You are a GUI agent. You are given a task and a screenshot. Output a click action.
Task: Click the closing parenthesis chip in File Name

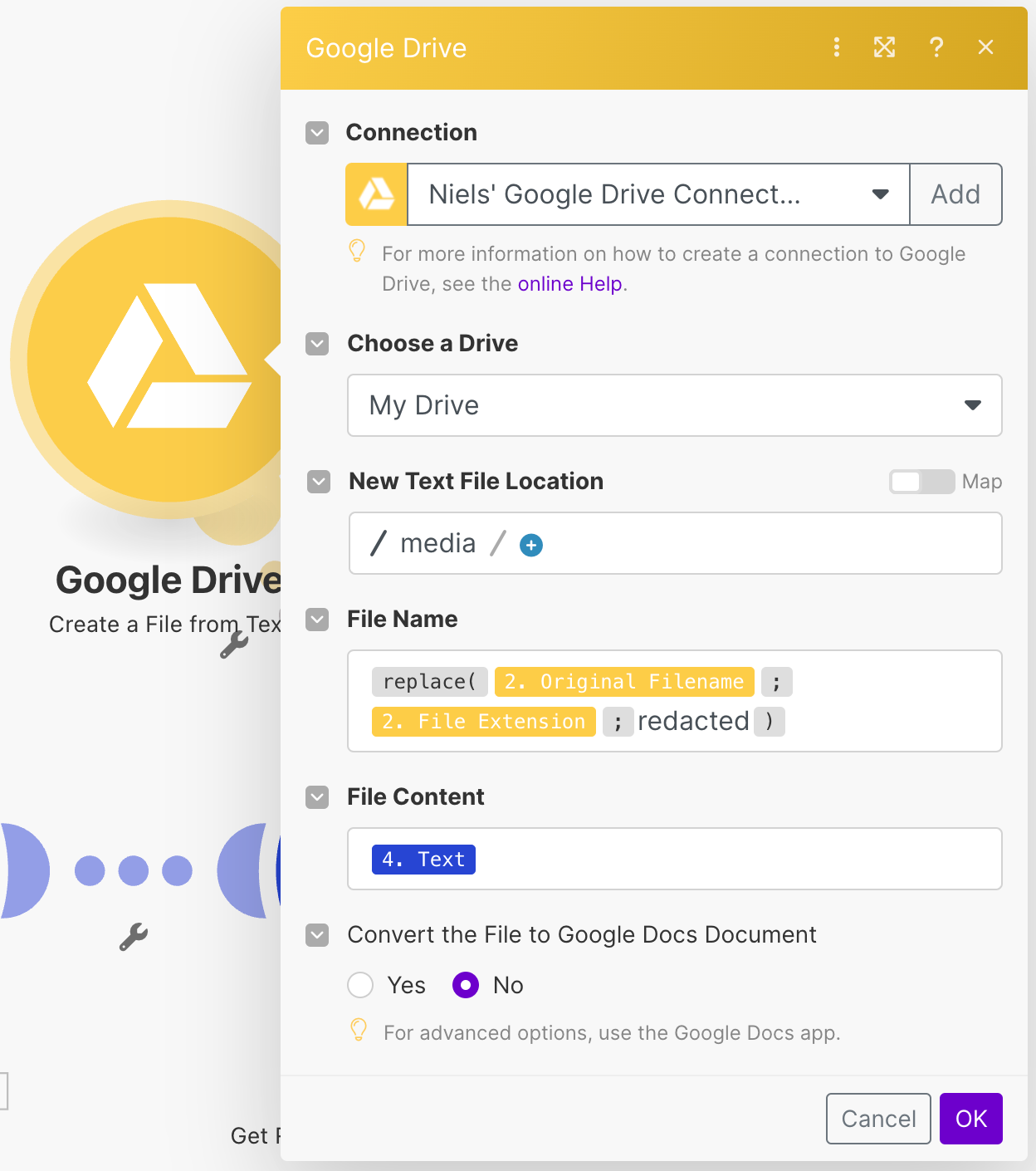pyautogui.click(x=770, y=722)
